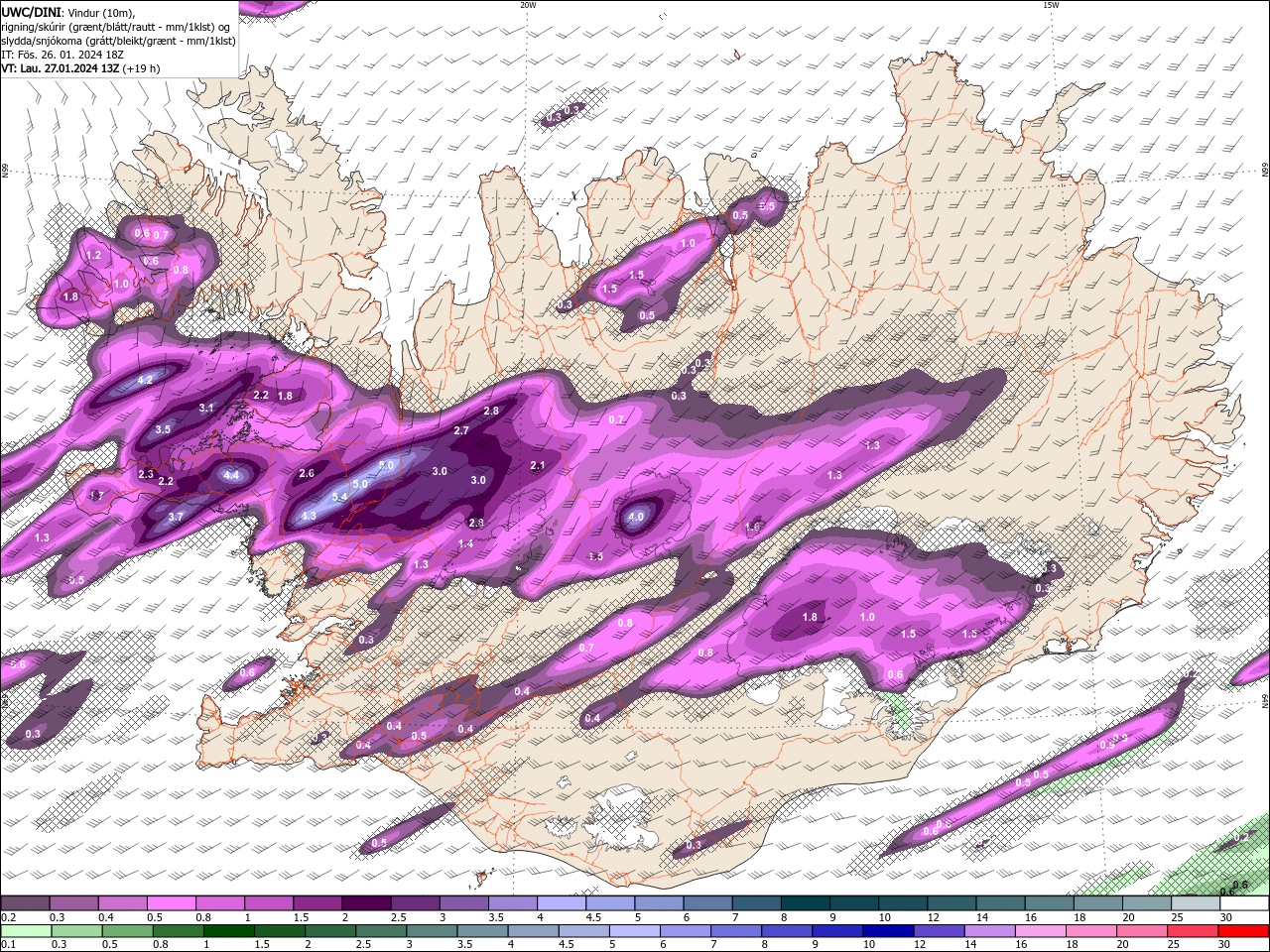Click the 3.7 precipitation value label
Image resolution: width=1270 pixels, height=952 pixels.
[176, 517]
